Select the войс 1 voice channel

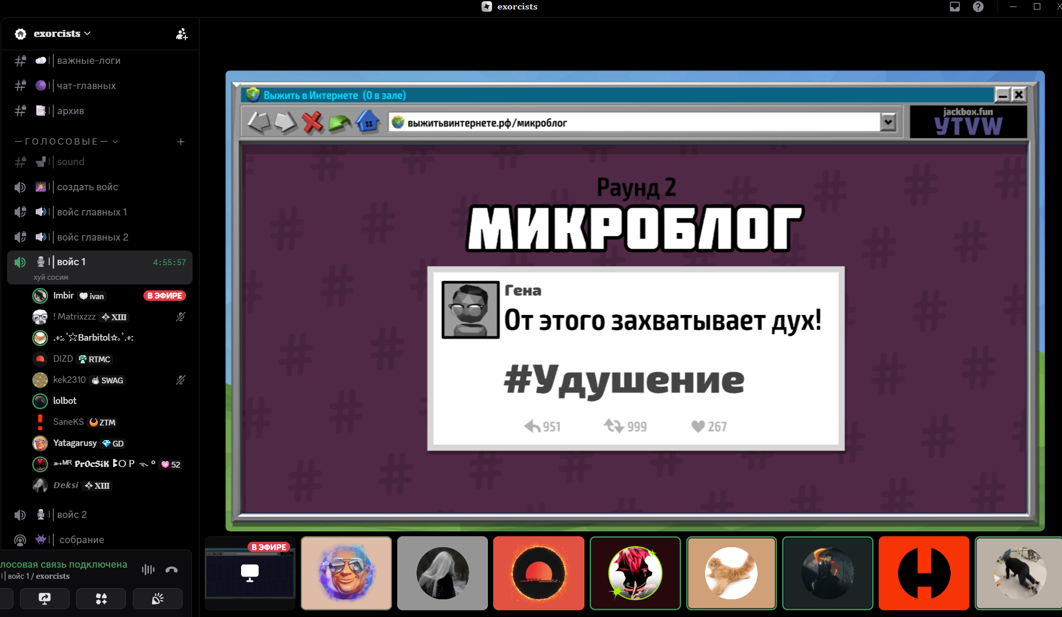pyautogui.click(x=100, y=267)
